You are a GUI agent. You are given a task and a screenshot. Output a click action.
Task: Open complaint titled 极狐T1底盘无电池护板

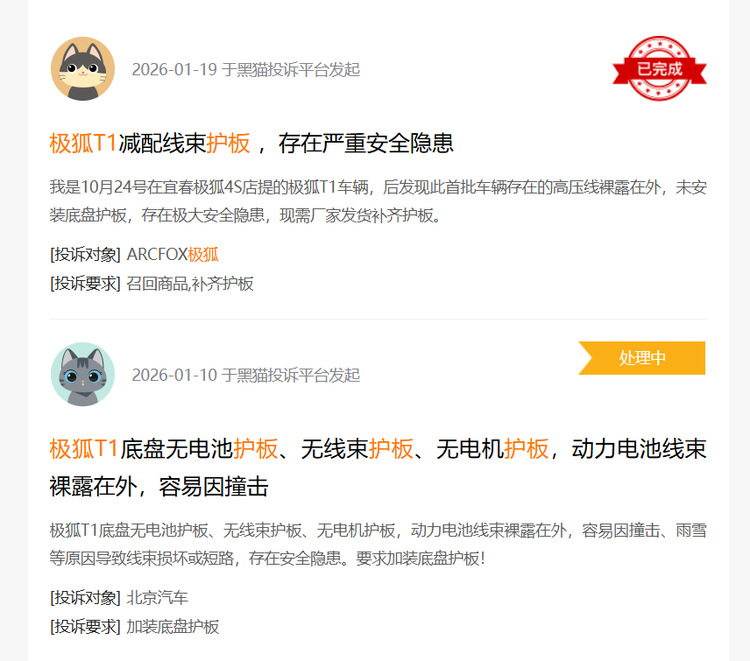click(x=378, y=468)
